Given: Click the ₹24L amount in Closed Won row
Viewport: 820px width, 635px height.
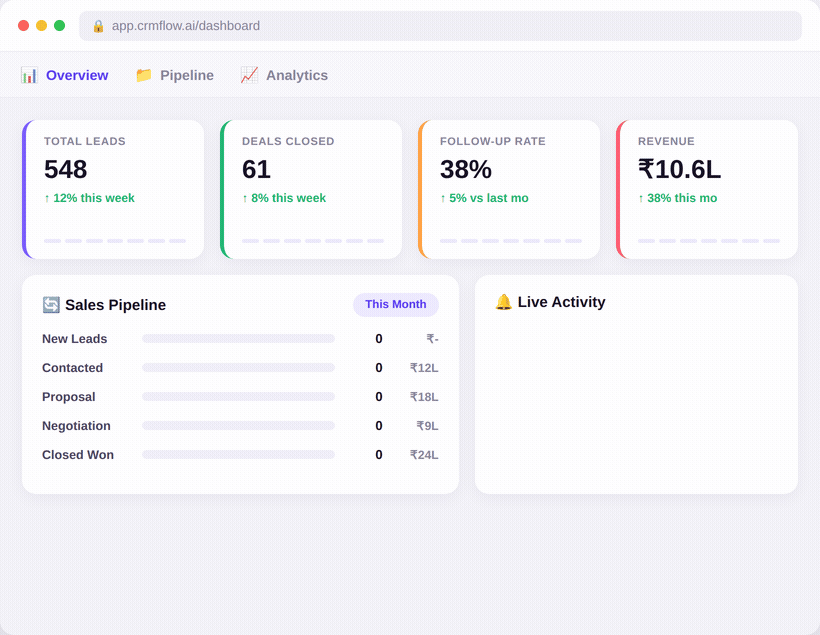Looking at the screenshot, I should pyautogui.click(x=424, y=455).
